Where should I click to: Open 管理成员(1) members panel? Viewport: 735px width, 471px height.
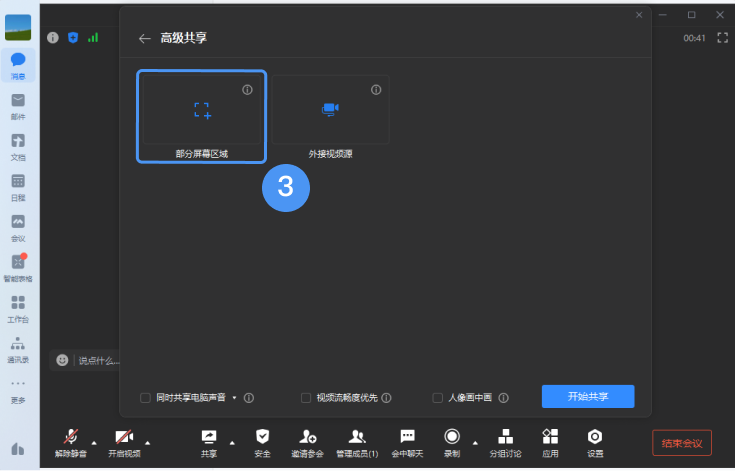point(357,443)
